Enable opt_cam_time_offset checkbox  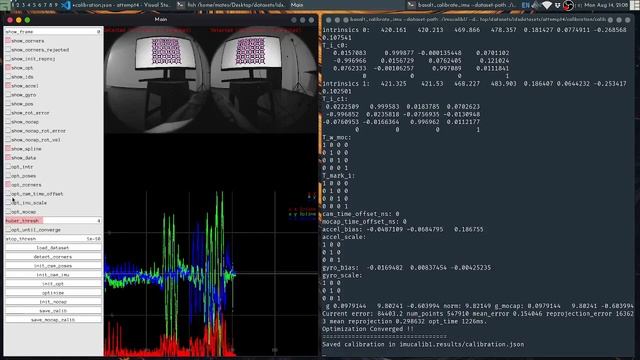[x=8, y=193]
